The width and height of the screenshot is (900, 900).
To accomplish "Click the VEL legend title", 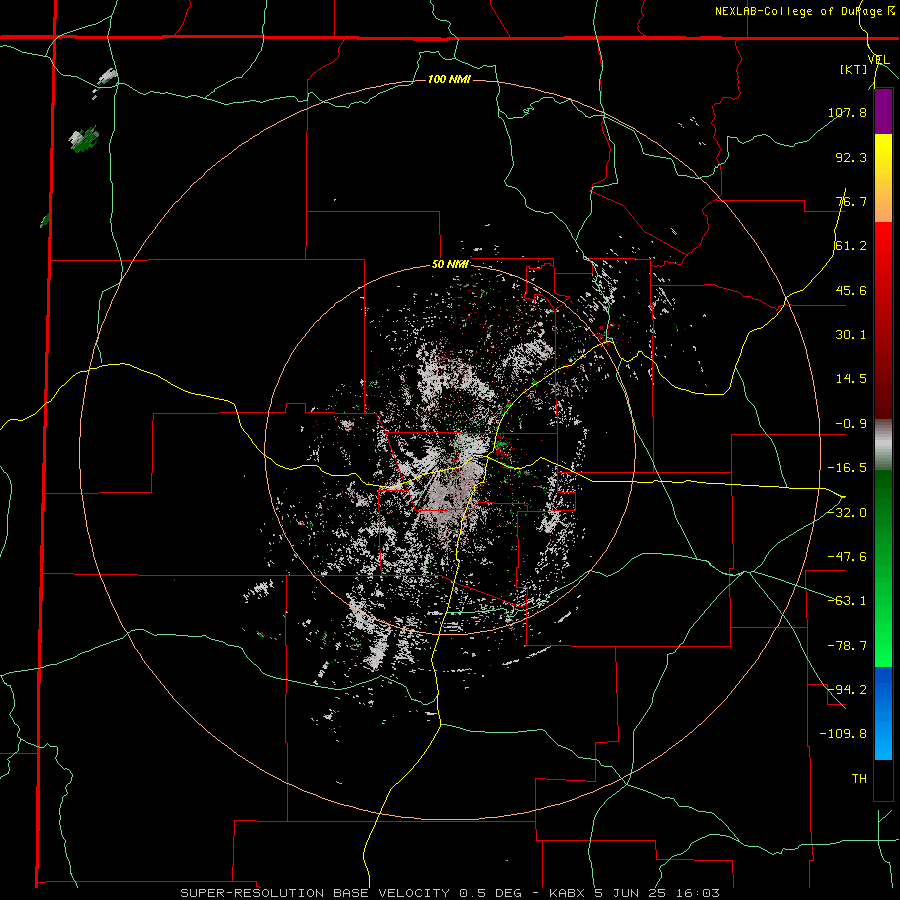I will [x=878, y=60].
